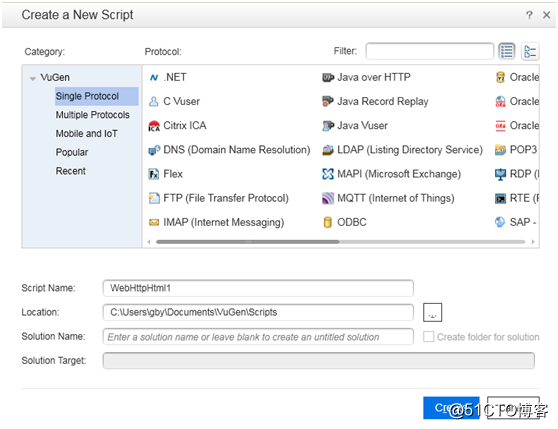Select the IMAP (Internet Messaging) icon
The width and height of the screenshot is (558, 429).
(x=154, y=223)
